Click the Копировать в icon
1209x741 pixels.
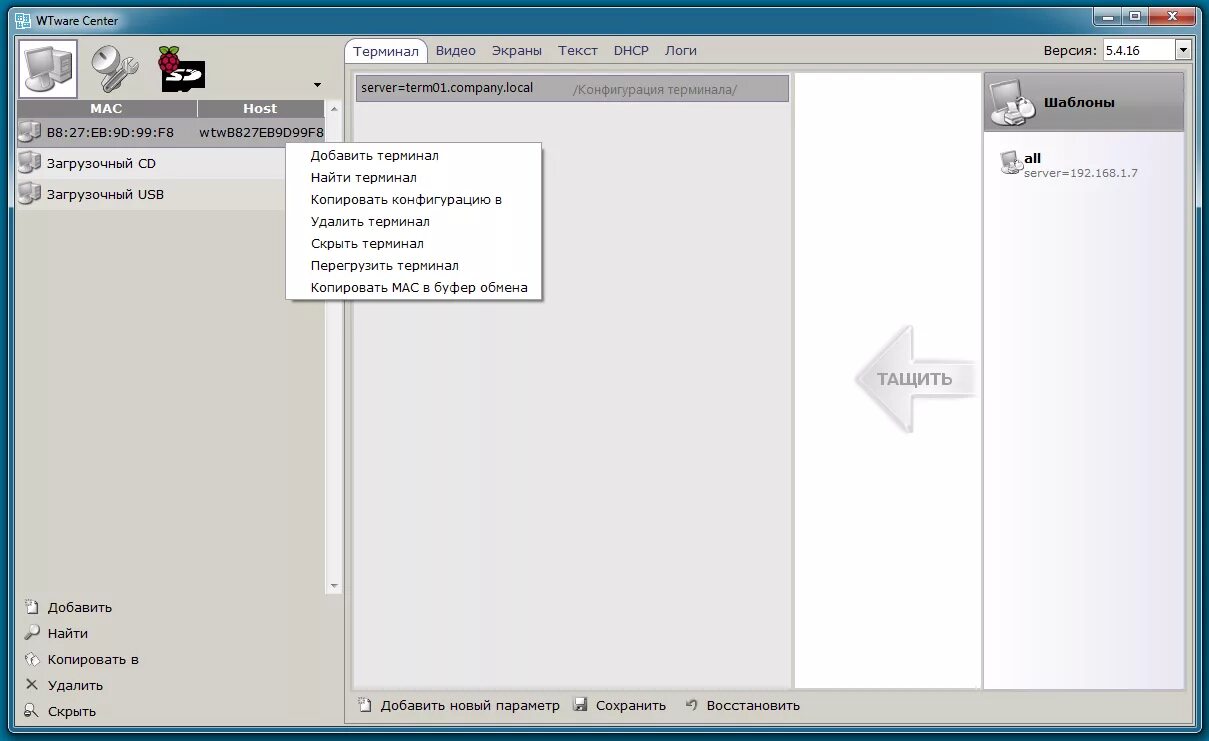tap(32, 658)
